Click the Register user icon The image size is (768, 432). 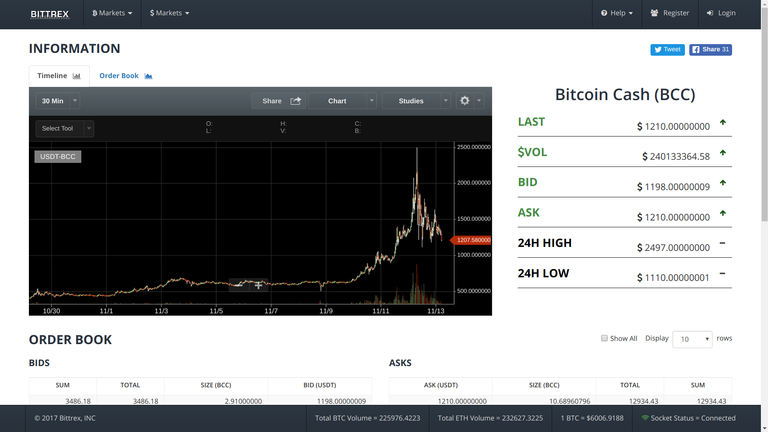coord(654,13)
